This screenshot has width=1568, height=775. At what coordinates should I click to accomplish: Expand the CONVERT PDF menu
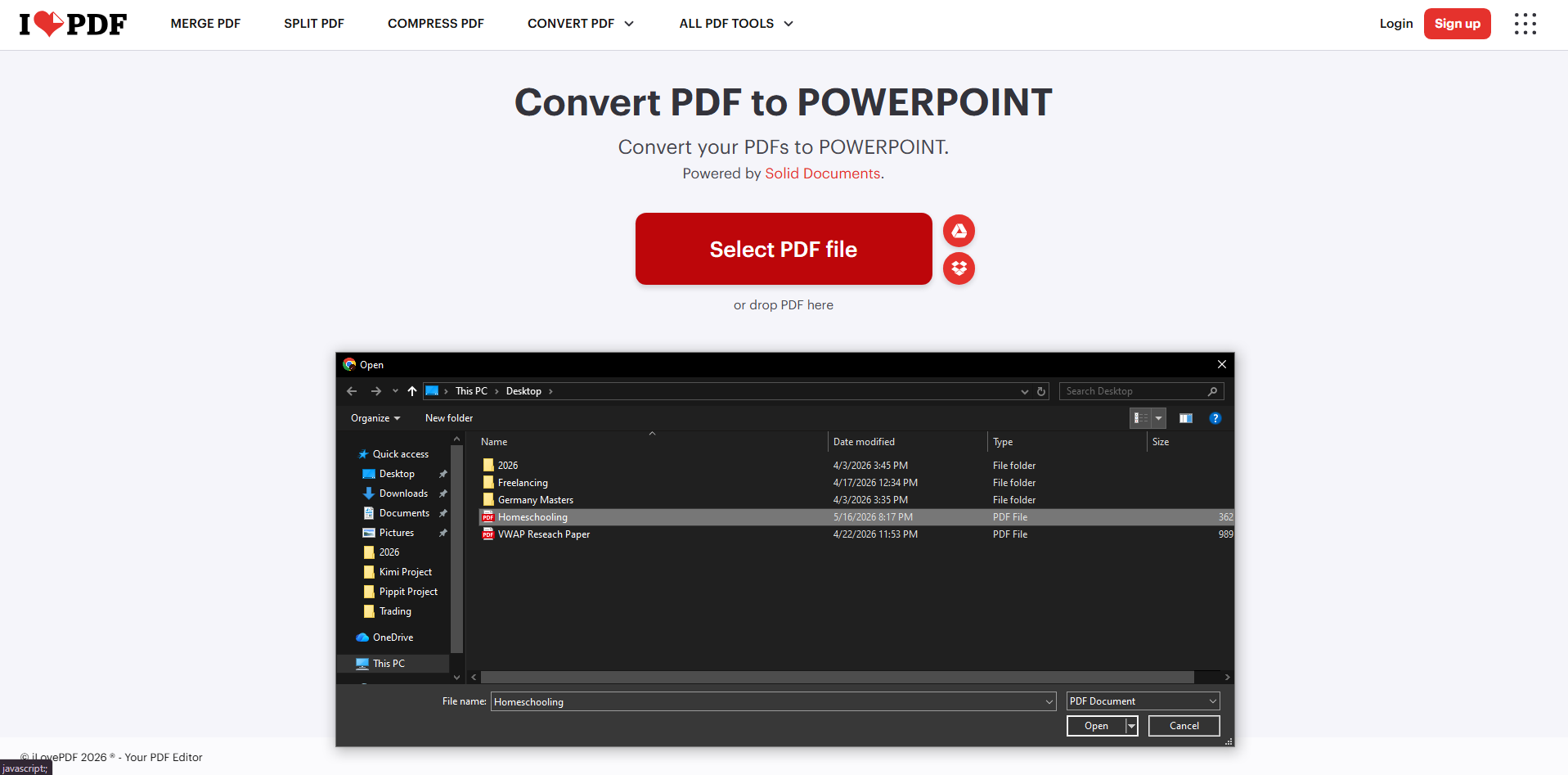(x=581, y=24)
